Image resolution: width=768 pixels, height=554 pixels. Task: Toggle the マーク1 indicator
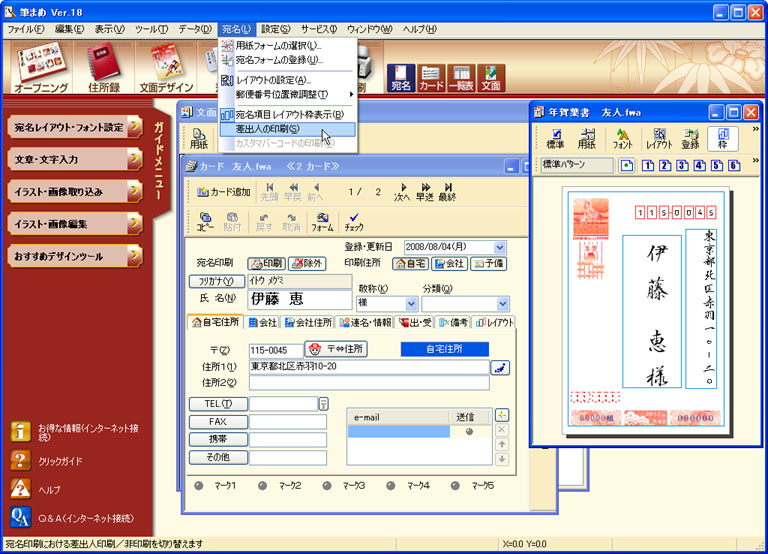[x=200, y=485]
